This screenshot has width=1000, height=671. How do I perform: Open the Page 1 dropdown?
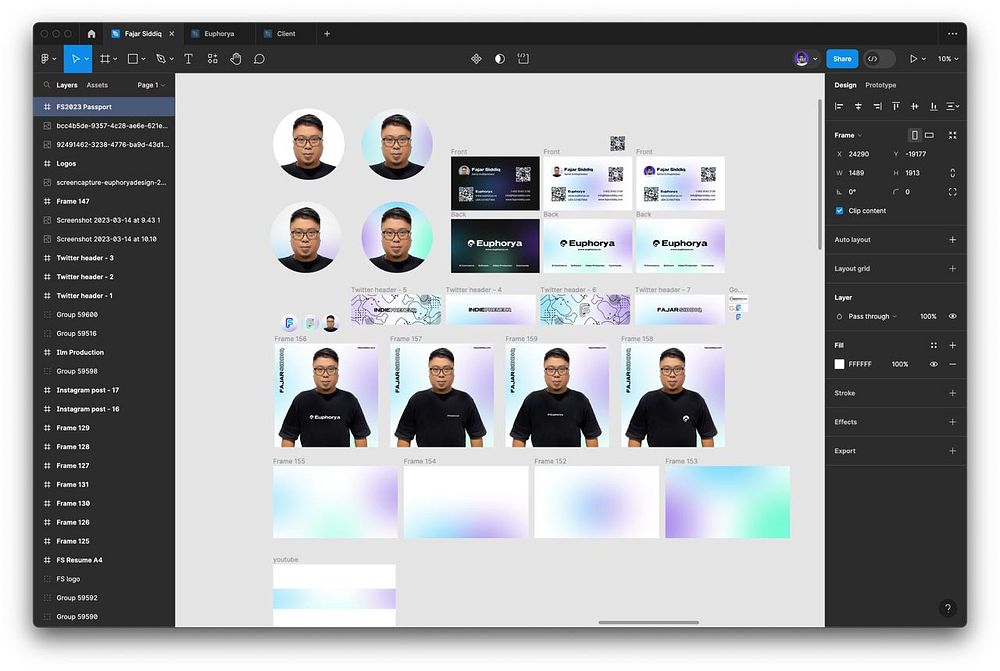[x=151, y=85]
